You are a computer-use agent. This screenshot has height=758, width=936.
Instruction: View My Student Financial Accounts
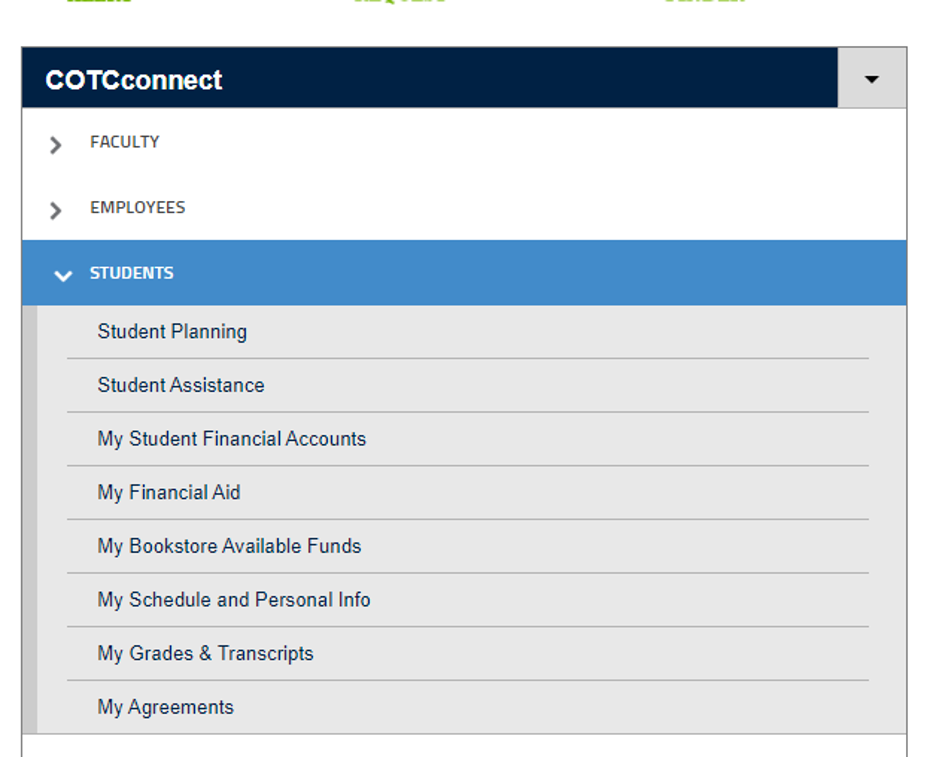(231, 438)
